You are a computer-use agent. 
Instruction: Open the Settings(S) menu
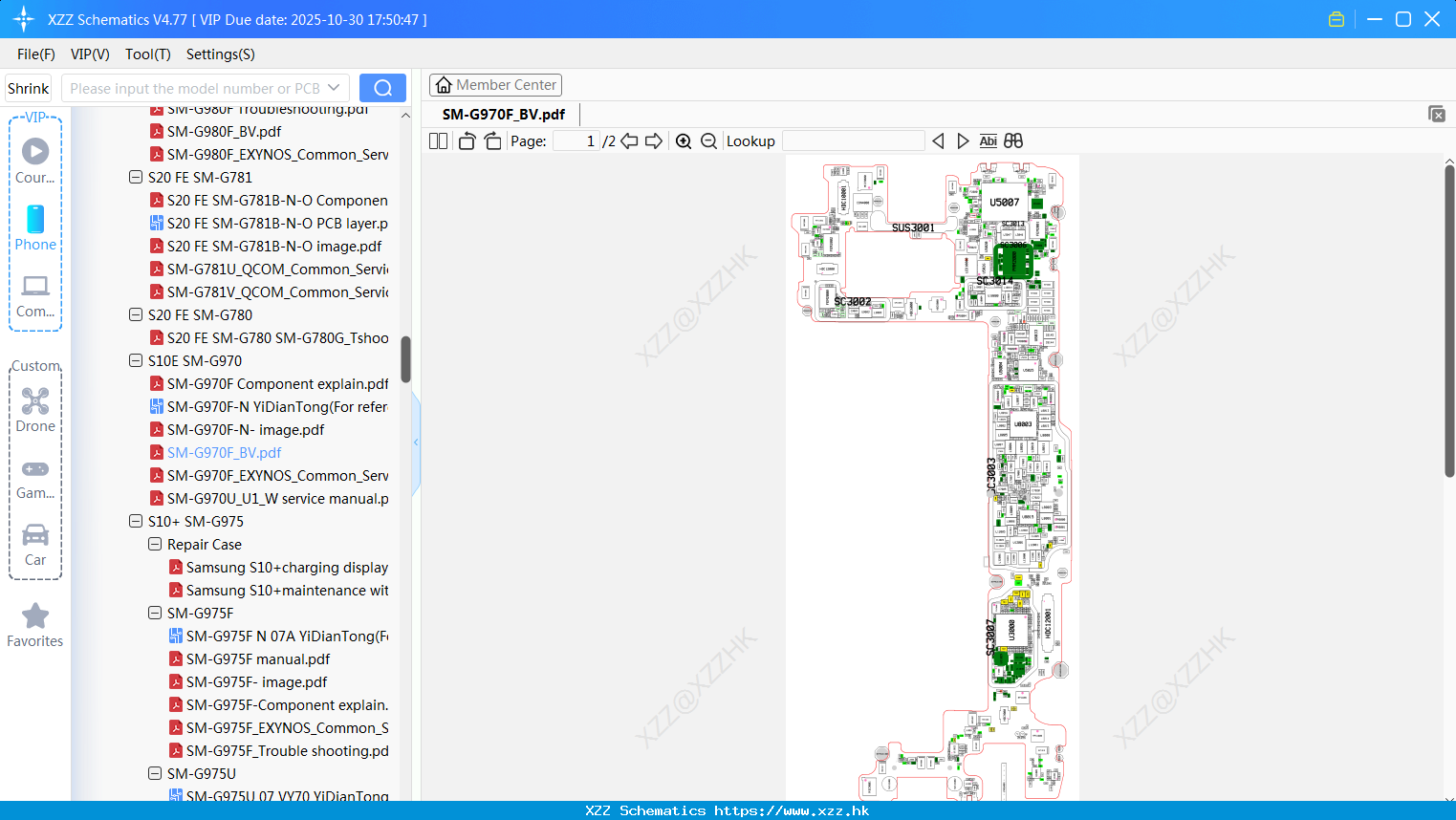coord(221,54)
